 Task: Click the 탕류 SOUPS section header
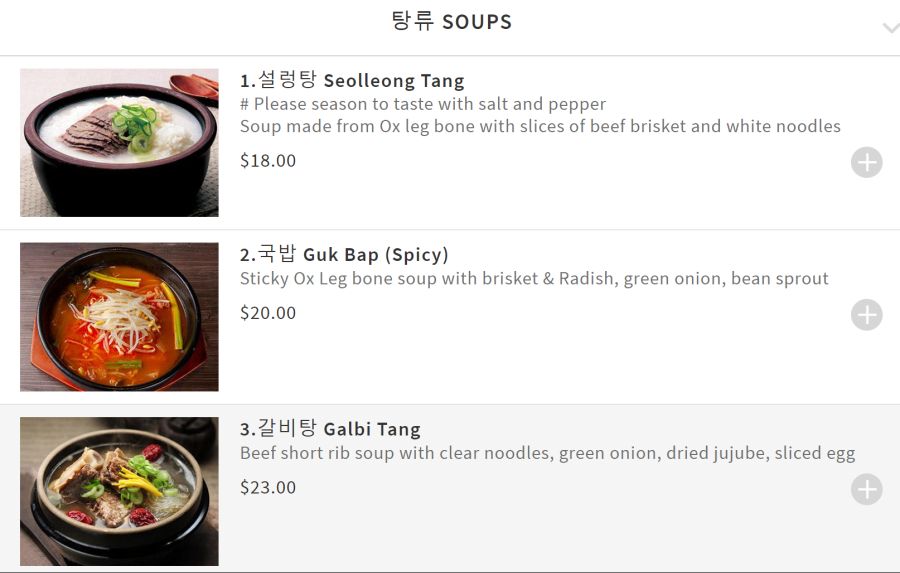tap(451, 21)
